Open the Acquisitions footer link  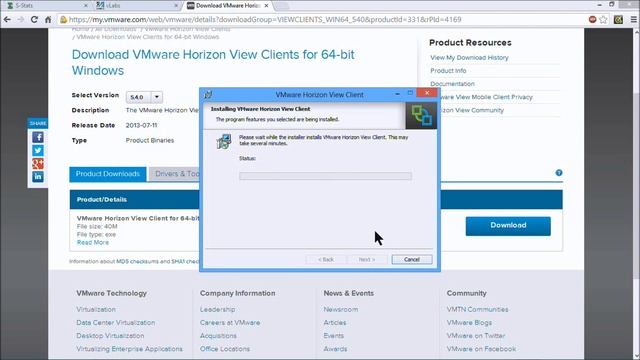tap(218, 336)
